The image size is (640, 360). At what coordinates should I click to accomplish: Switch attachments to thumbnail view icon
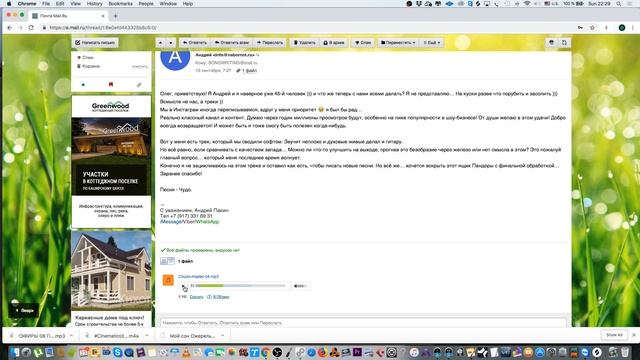pos(164,261)
